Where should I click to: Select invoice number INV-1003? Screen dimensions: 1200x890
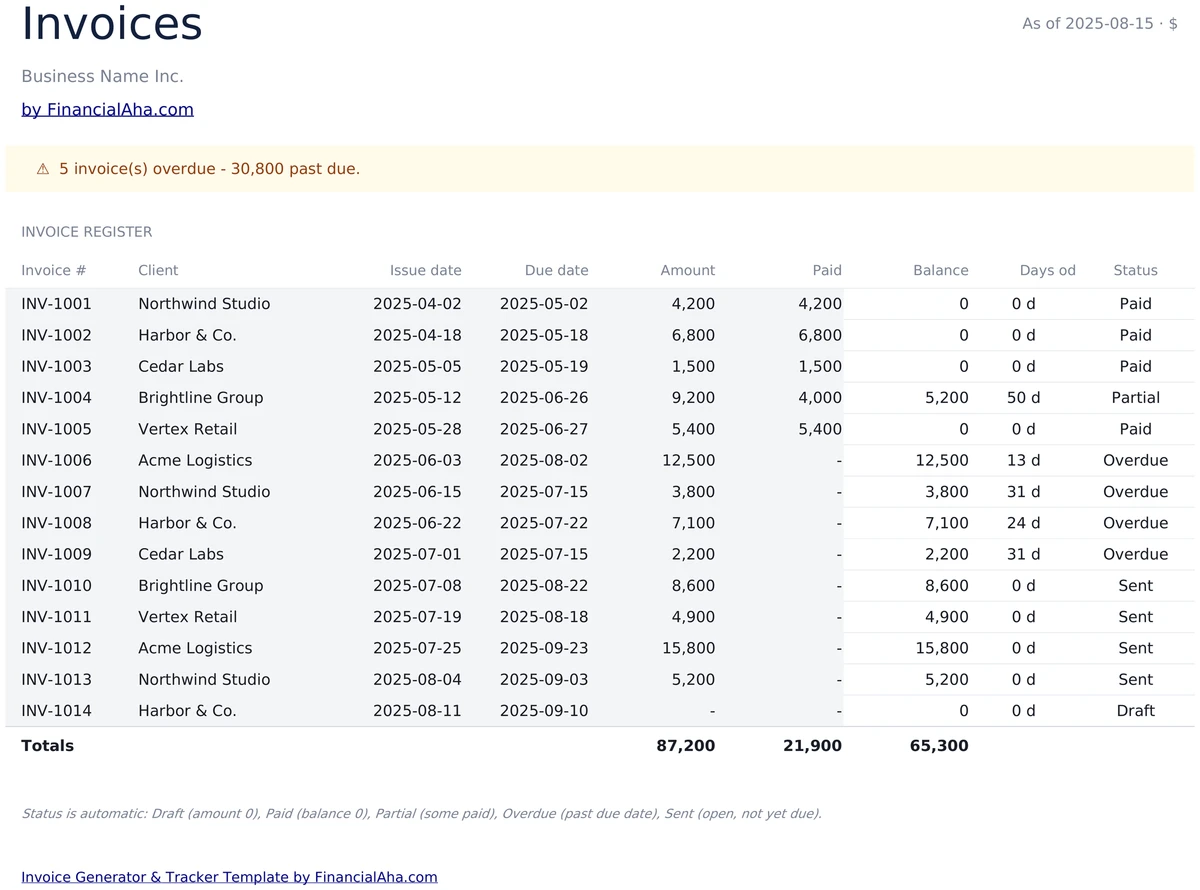[56, 366]
